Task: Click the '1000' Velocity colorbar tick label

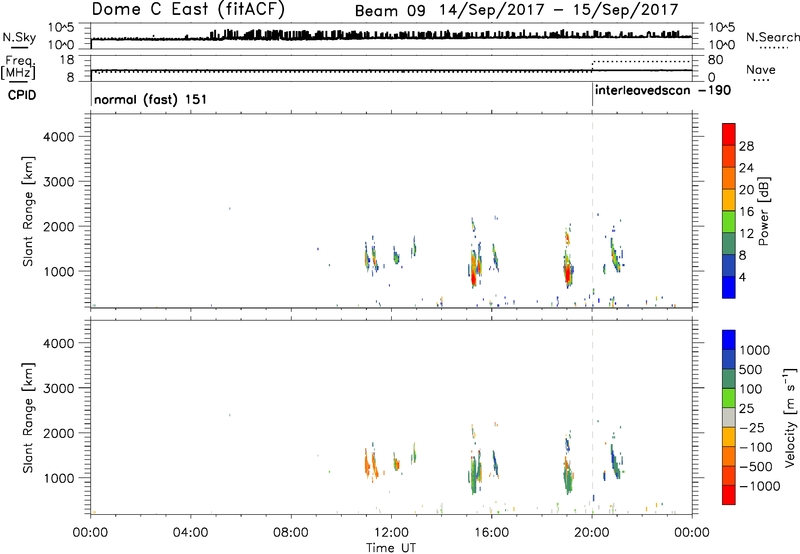Action: (755, 350)
